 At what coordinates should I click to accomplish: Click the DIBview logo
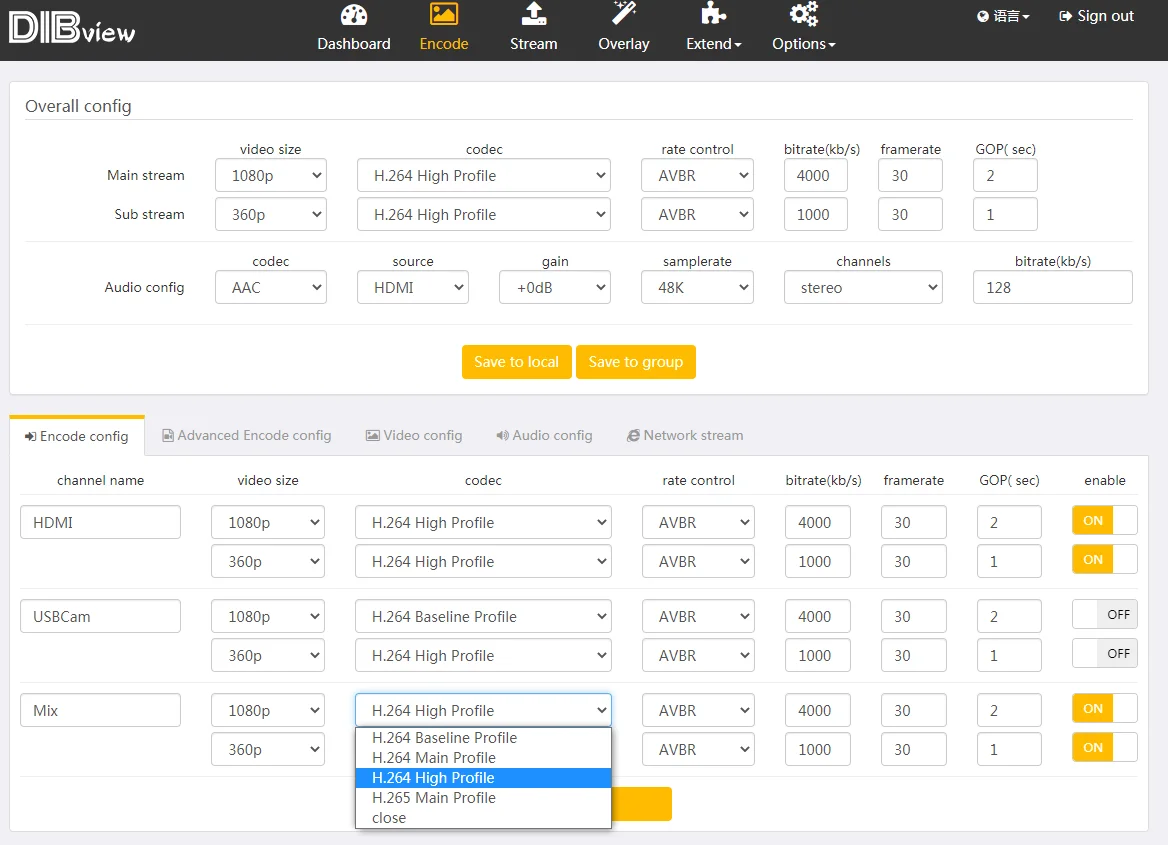[x=72, y=28]
